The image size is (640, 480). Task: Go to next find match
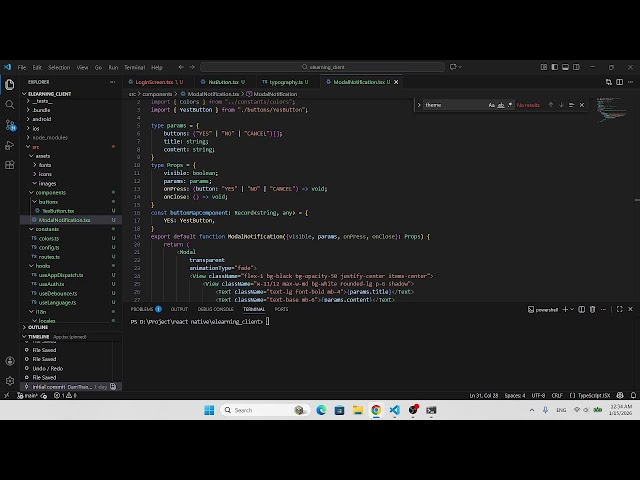click(561, 105)
